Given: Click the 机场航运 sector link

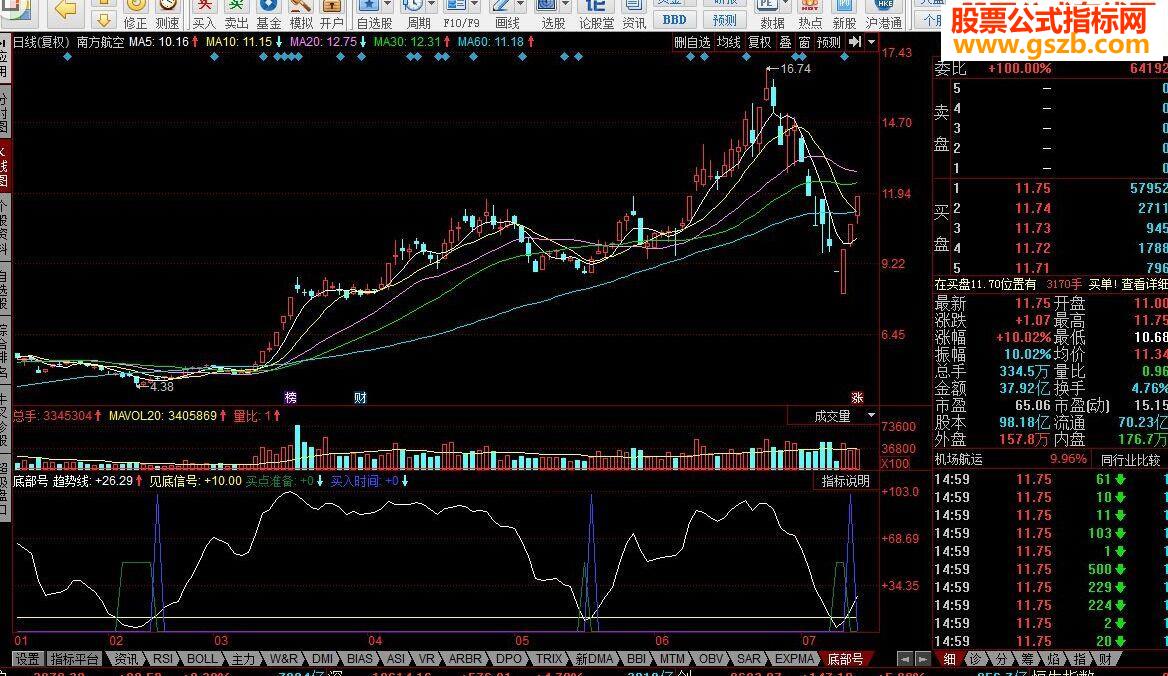Looking at the screenshot, I should pos(958,460).
